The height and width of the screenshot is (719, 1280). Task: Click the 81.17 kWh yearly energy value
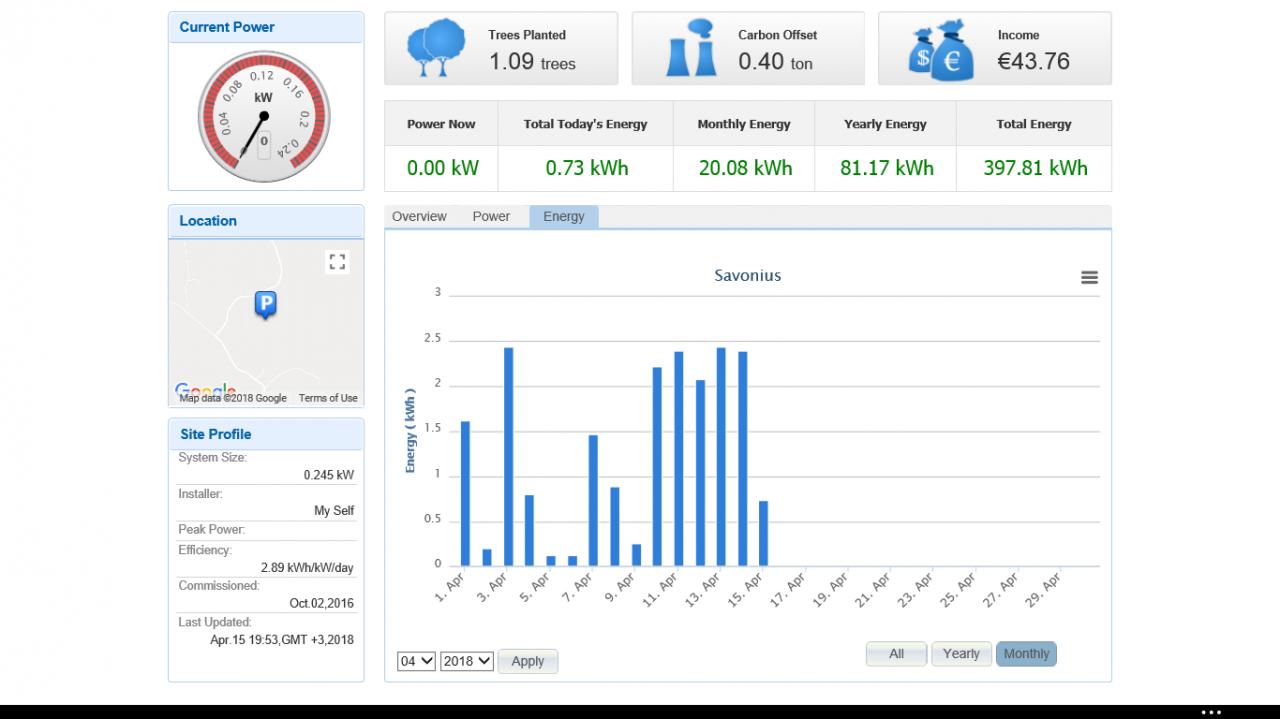887,168
